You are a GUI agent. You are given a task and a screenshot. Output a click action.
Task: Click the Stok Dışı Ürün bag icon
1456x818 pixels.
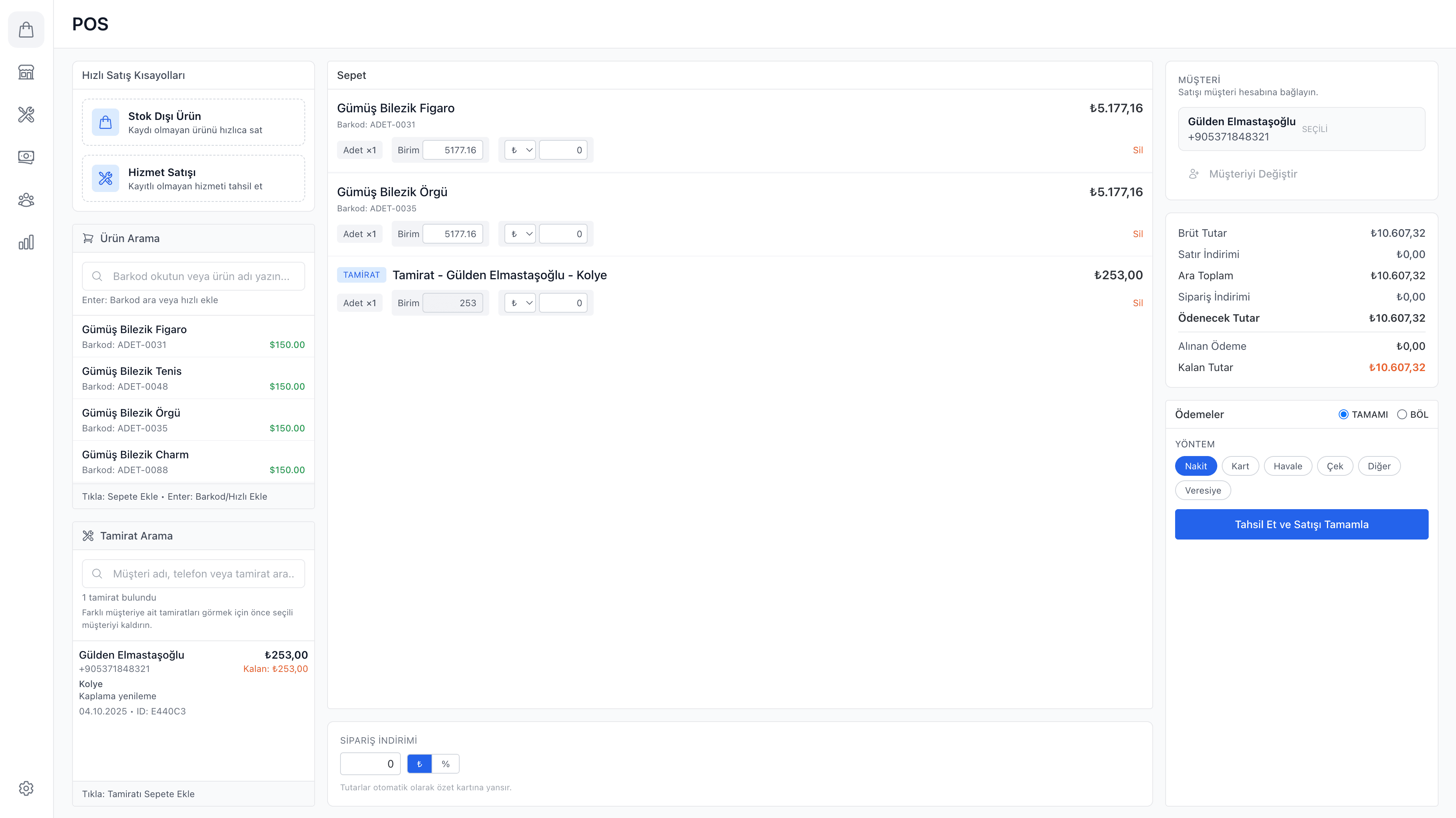106,122
